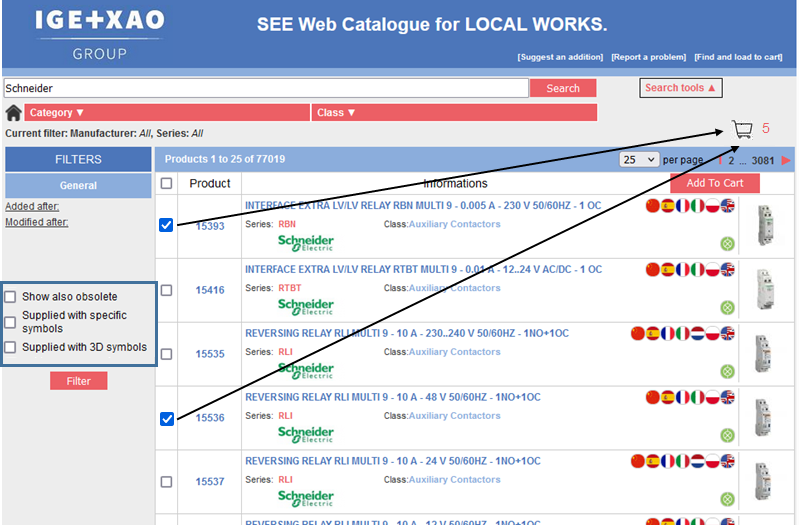799x525 pixels.
Task: Select the Polish flag for product 15416
Action: tap(712, 270)
